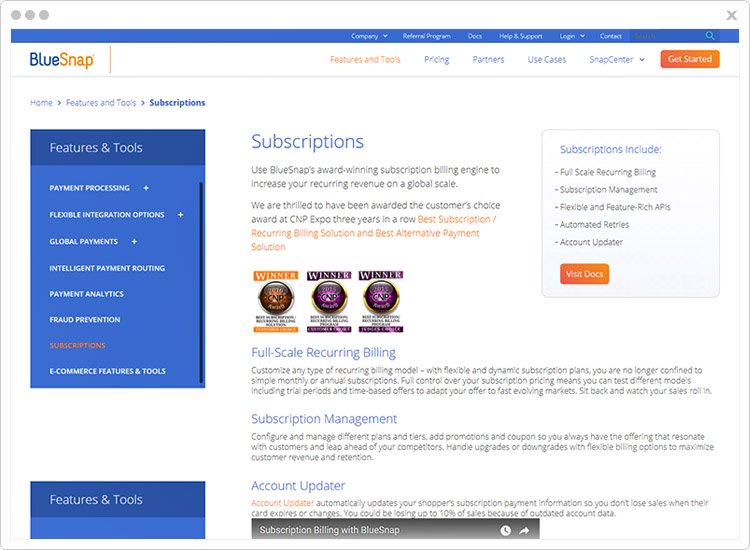
Task: Click the Subscription Billing with BlueSnap video title
Action: point(330,530)
